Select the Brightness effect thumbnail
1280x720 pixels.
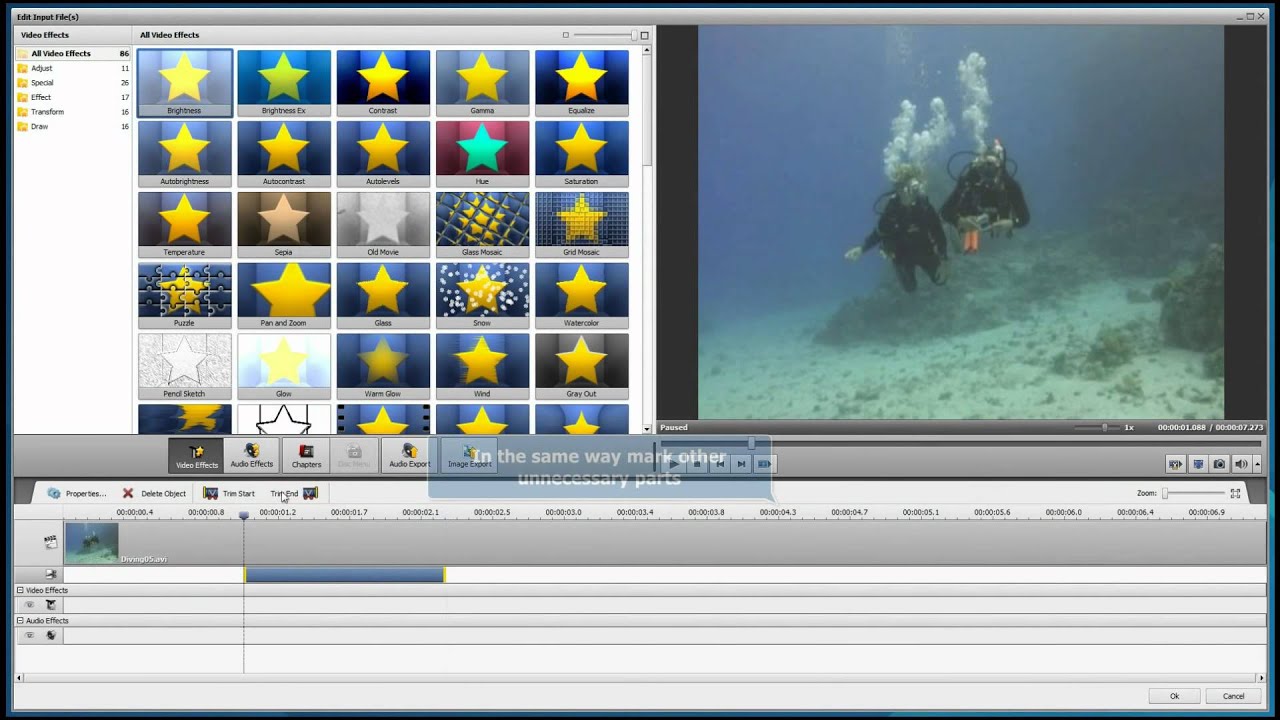click(x=184, y=83)
